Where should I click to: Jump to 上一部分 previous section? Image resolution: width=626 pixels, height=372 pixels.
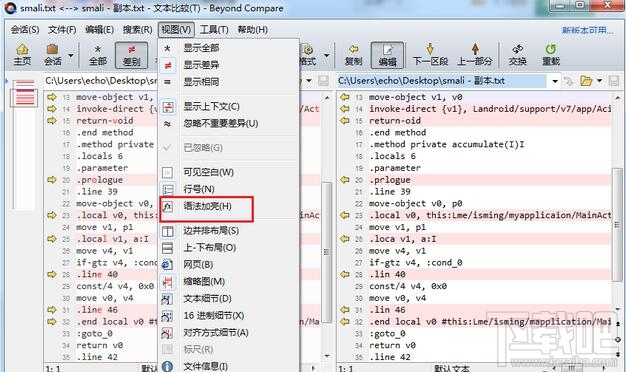(x=475, y=55)
